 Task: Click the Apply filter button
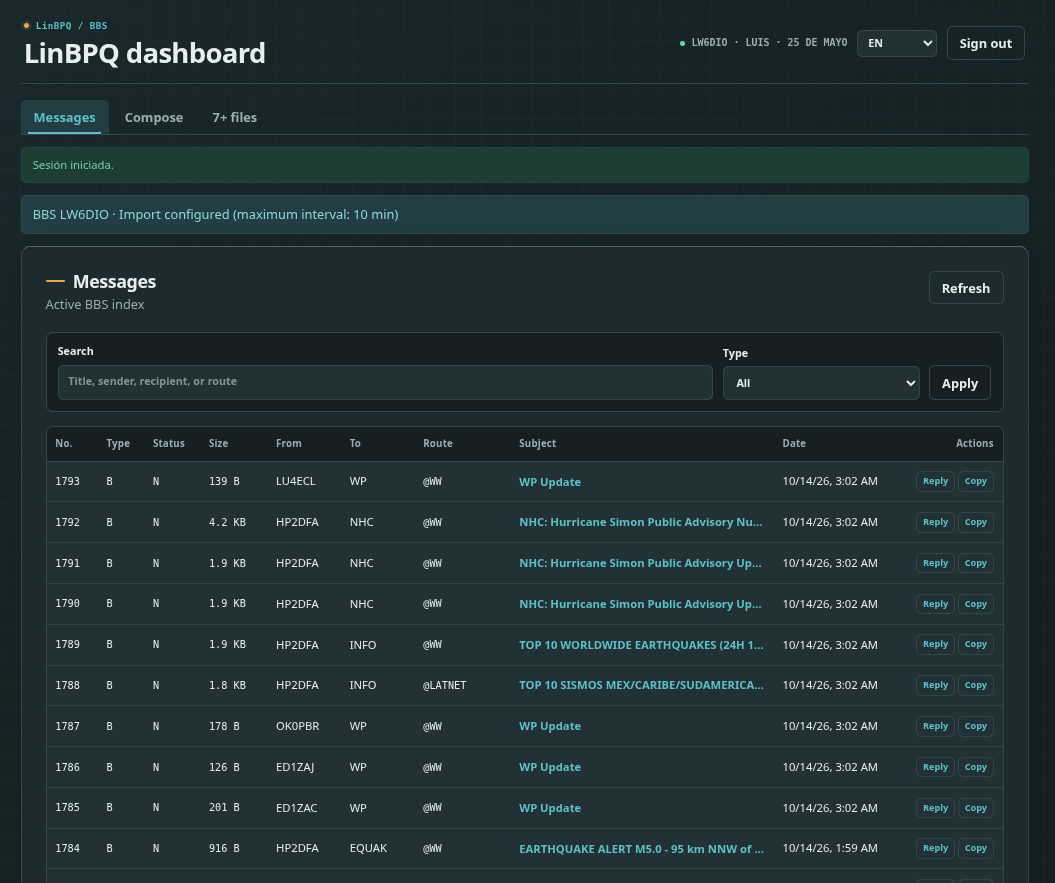click(x=959, y=383)
